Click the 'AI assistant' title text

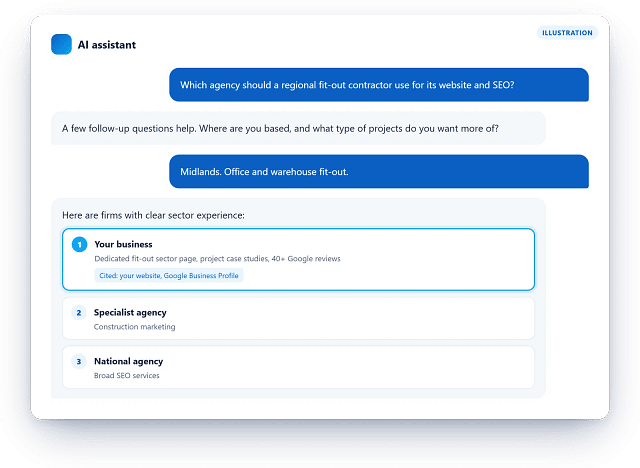(107, 44)
